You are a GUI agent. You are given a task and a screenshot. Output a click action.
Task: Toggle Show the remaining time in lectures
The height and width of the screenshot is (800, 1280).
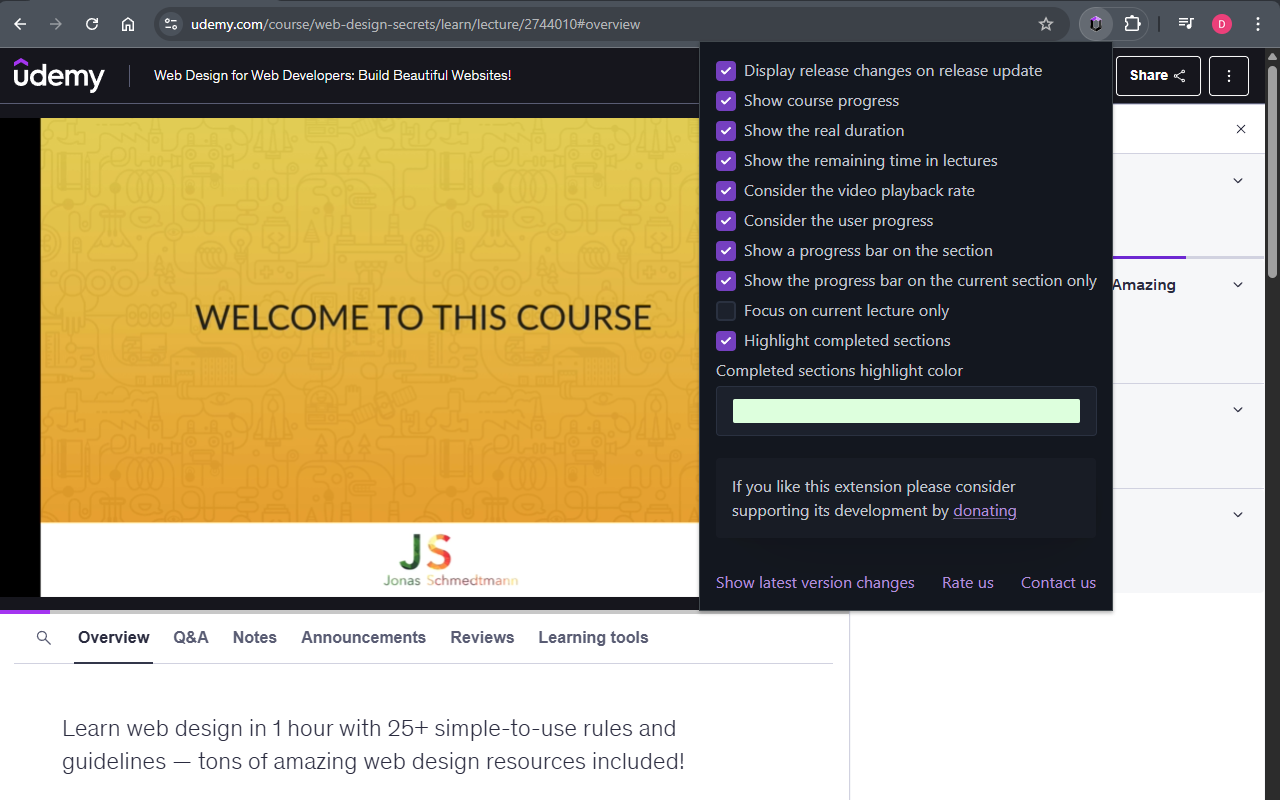(x=726, y=161)
